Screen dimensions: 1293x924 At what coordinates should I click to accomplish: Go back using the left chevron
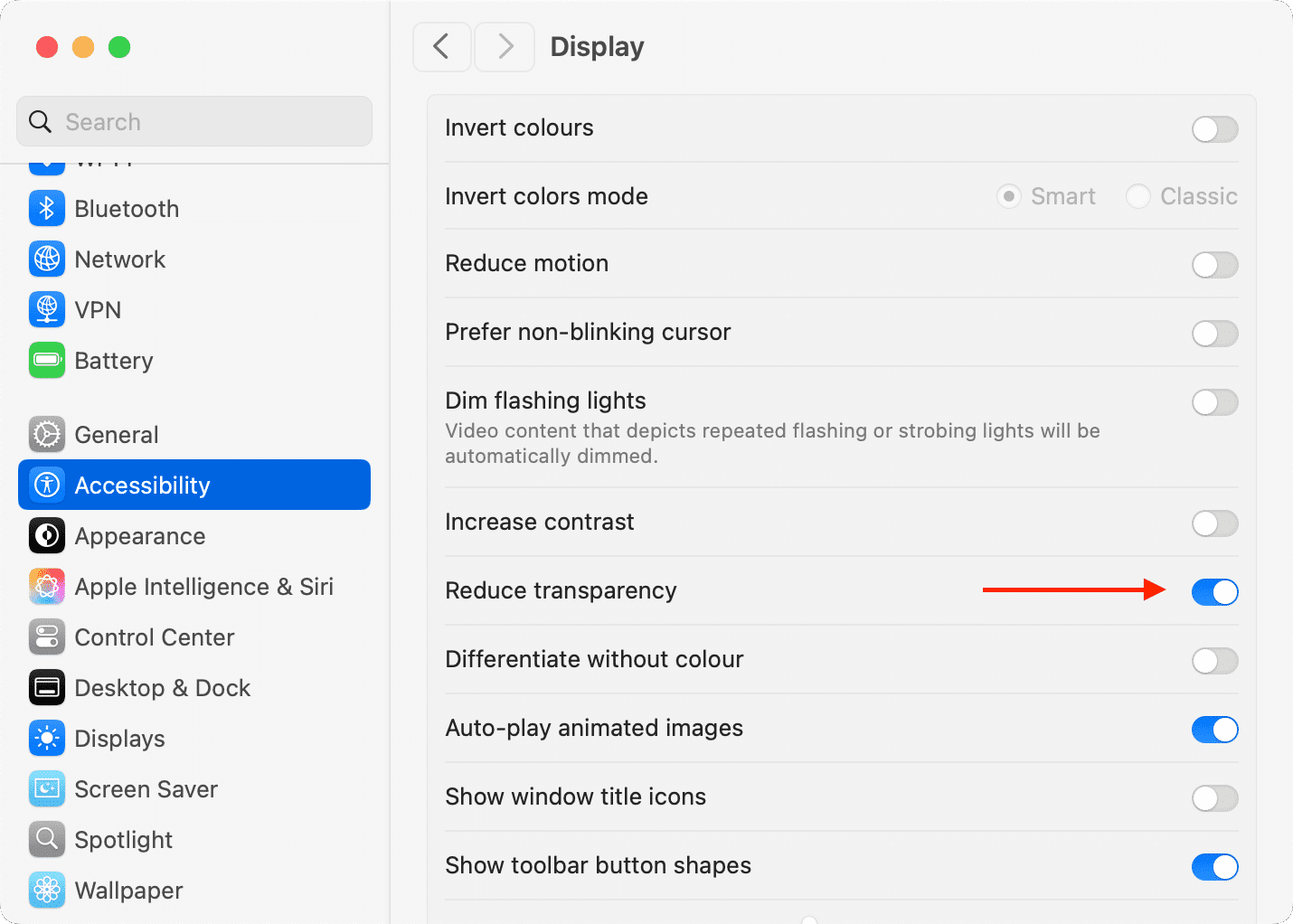point(442,47)
